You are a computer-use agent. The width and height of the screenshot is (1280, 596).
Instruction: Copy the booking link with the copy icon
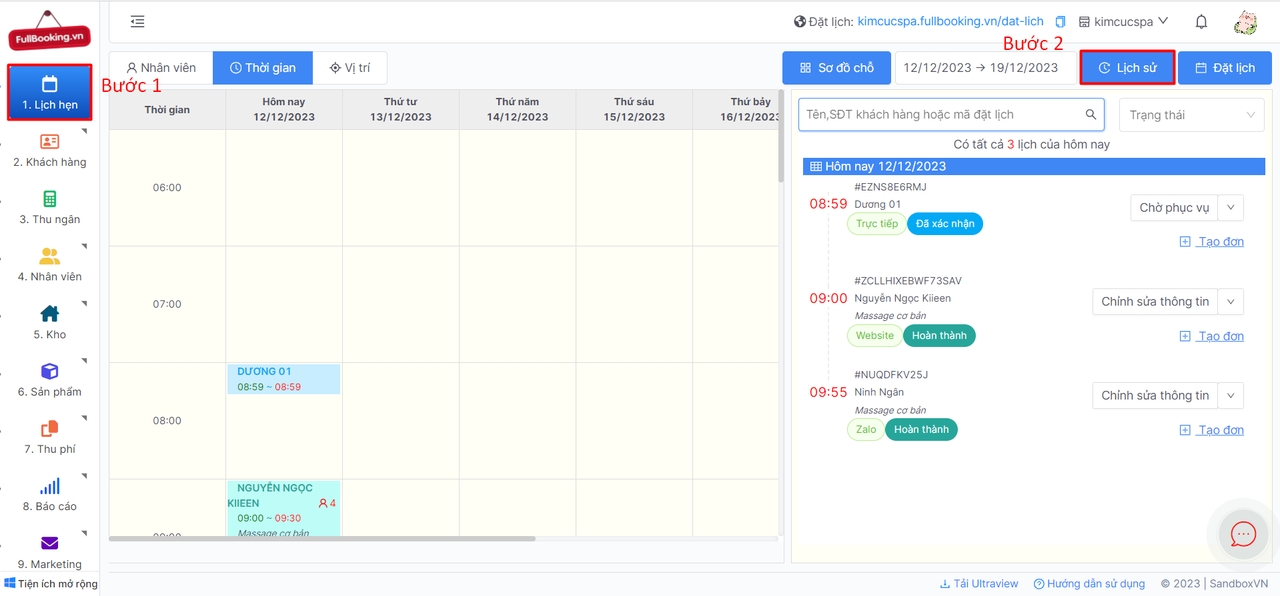point(1060,22)
